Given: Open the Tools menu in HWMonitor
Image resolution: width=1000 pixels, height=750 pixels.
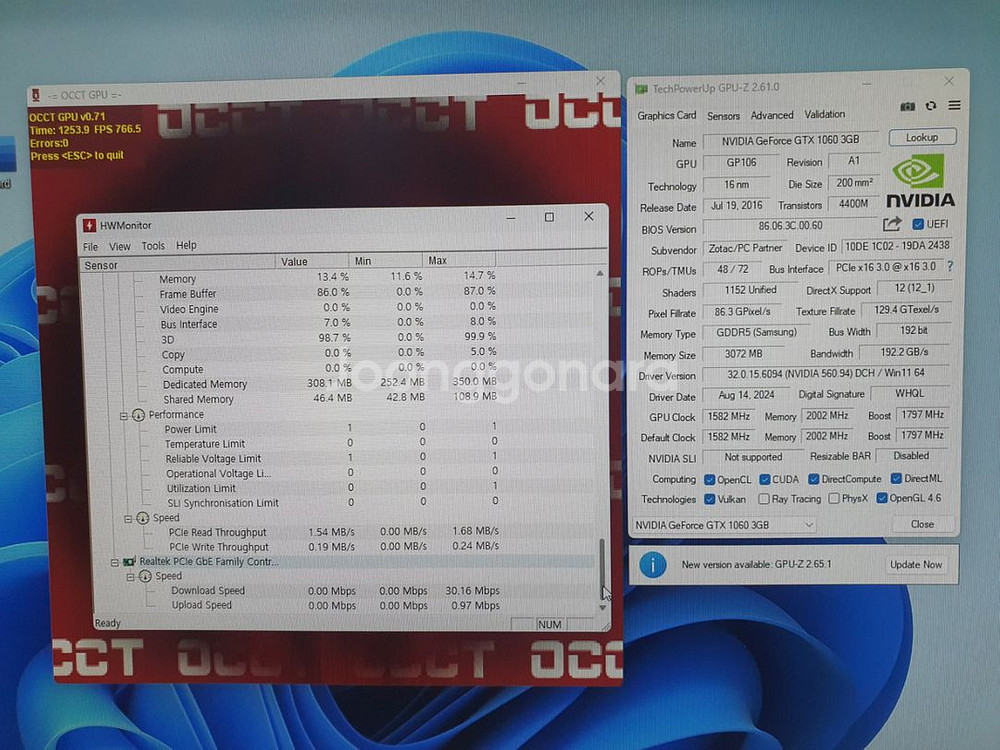Looking at the screenshot, I should click(153, 246).
